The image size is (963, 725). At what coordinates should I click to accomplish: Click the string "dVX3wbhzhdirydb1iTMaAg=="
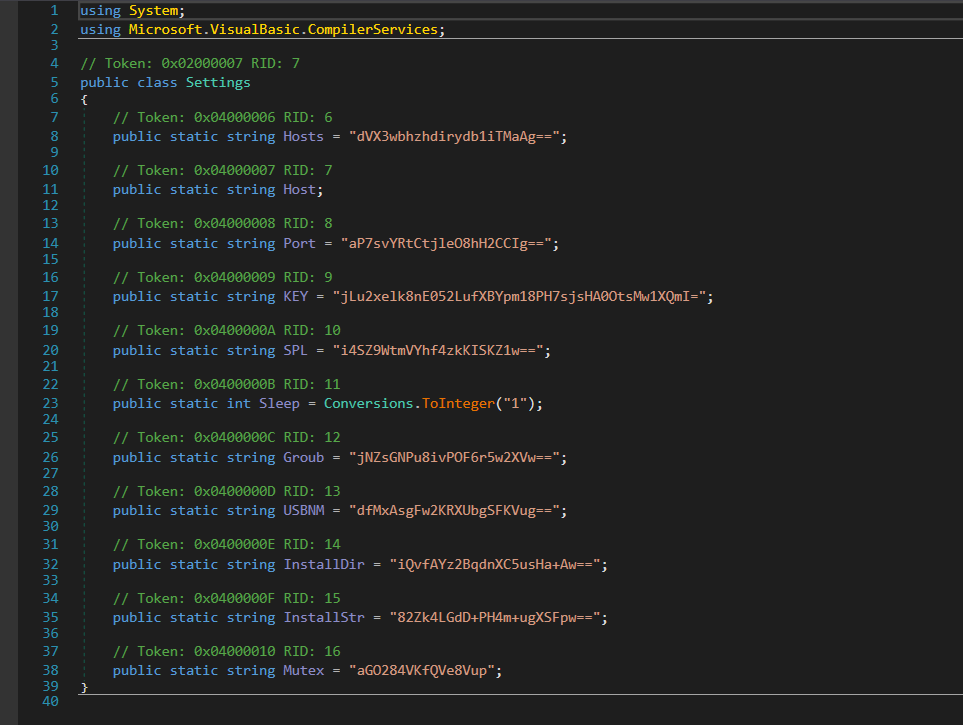click(454, 137)
